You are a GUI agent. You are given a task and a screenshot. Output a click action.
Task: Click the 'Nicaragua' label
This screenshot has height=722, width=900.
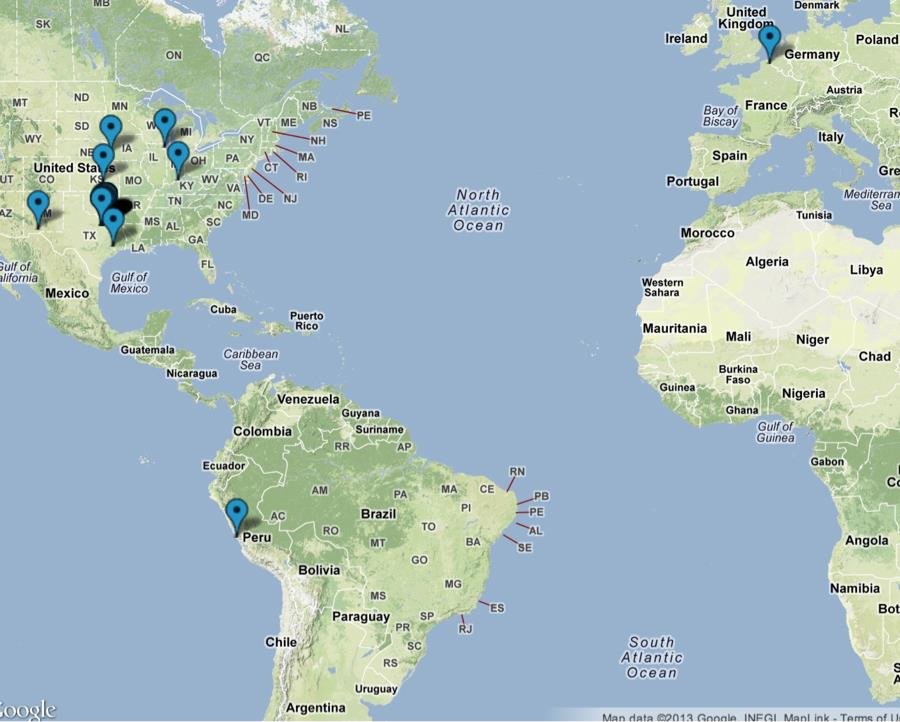192,374
